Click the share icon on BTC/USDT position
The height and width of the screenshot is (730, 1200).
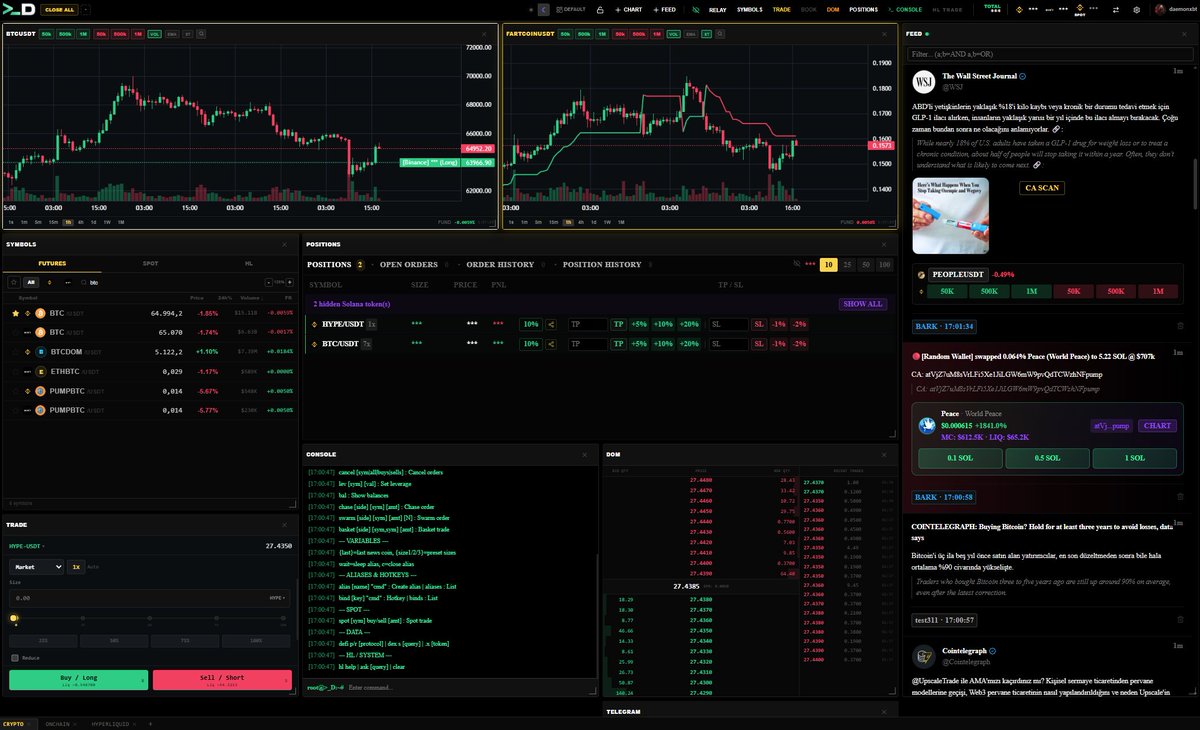pos(551,344)
